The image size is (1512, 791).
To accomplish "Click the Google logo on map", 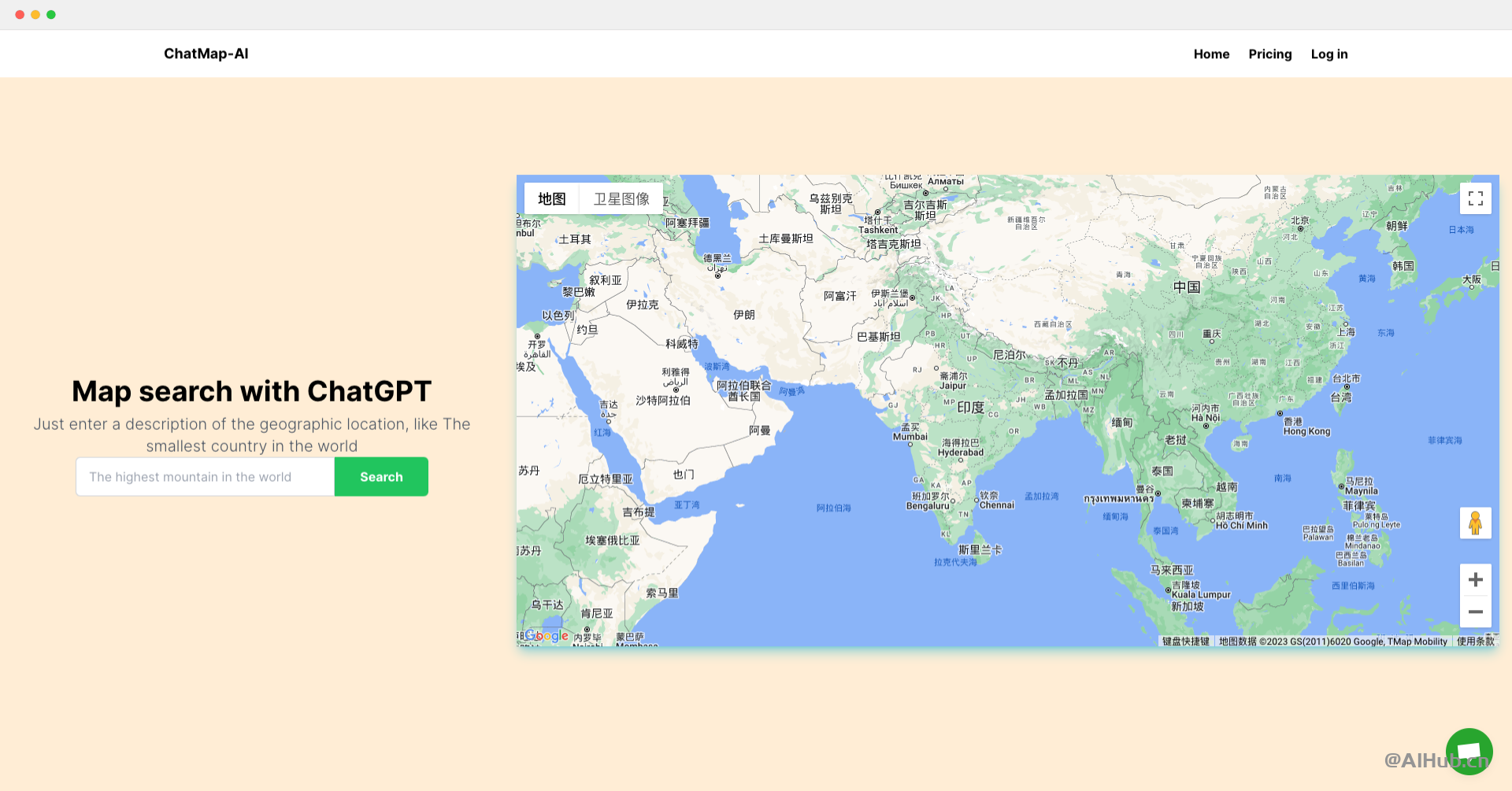I will pyautogui.click(x=547, y=635).
